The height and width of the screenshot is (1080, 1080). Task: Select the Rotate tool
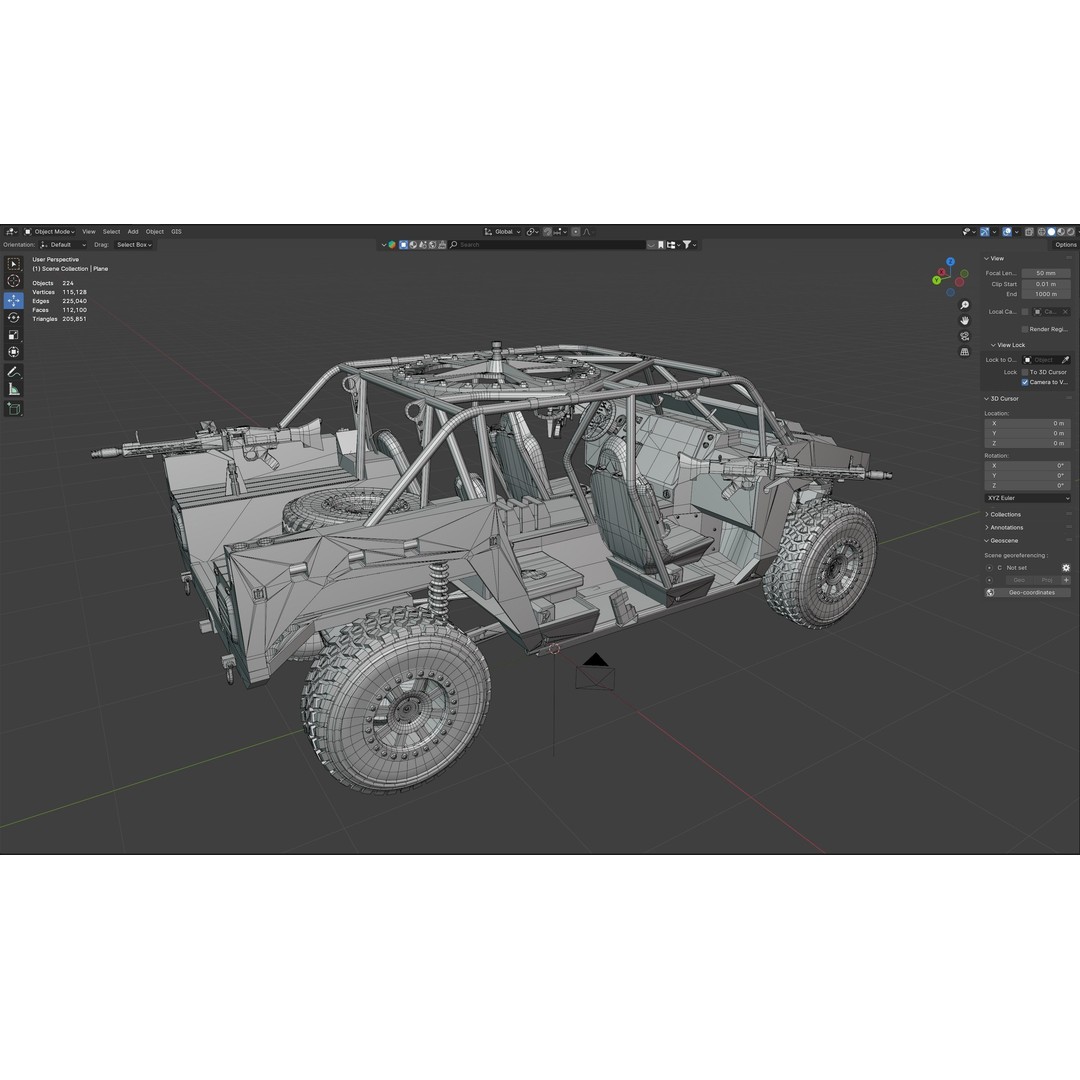[x=14, y=317]
